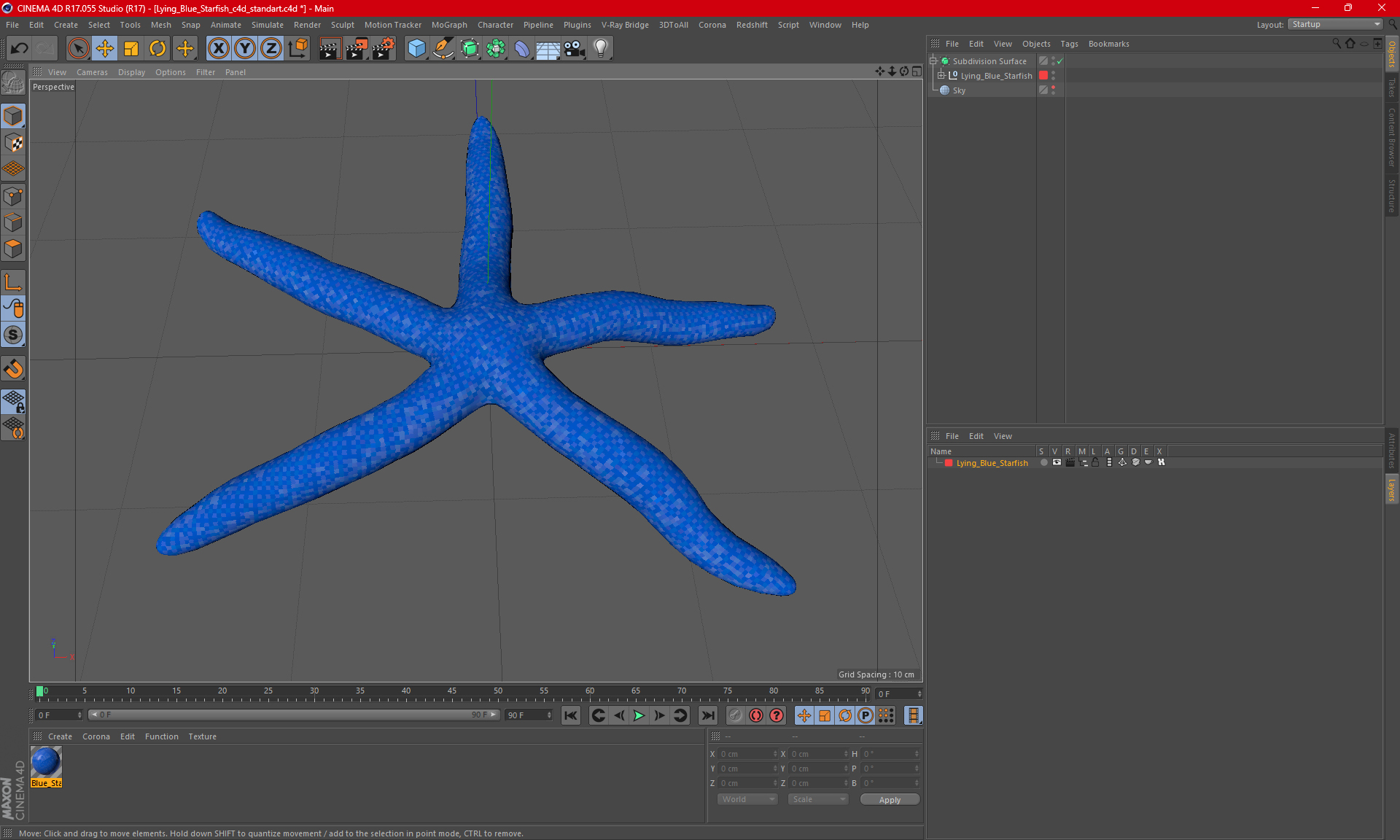Open the World coordinate dropdown
The width and height of the screenshot is (1400, 840).
(x=747, y=799)
